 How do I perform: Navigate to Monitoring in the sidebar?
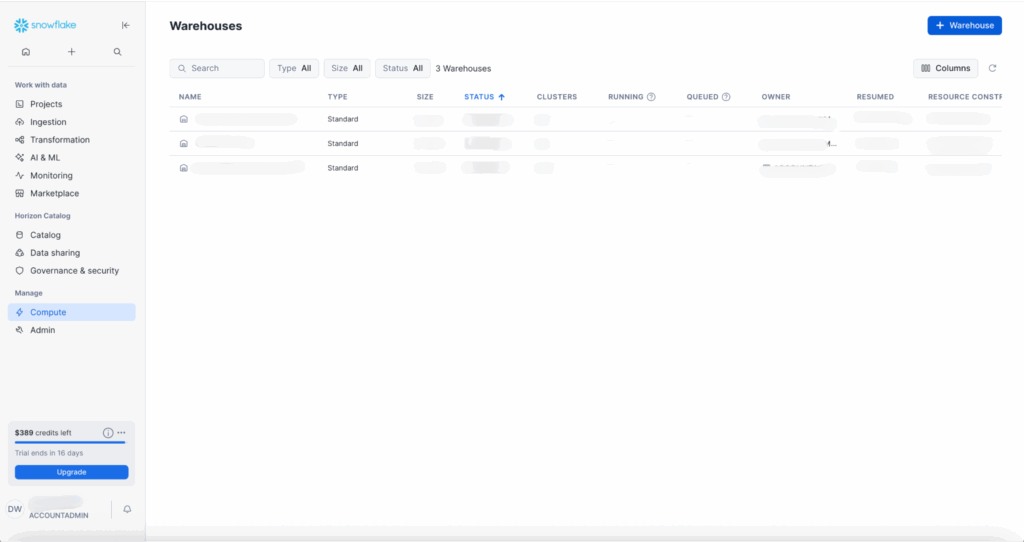(x=51, y=176)
